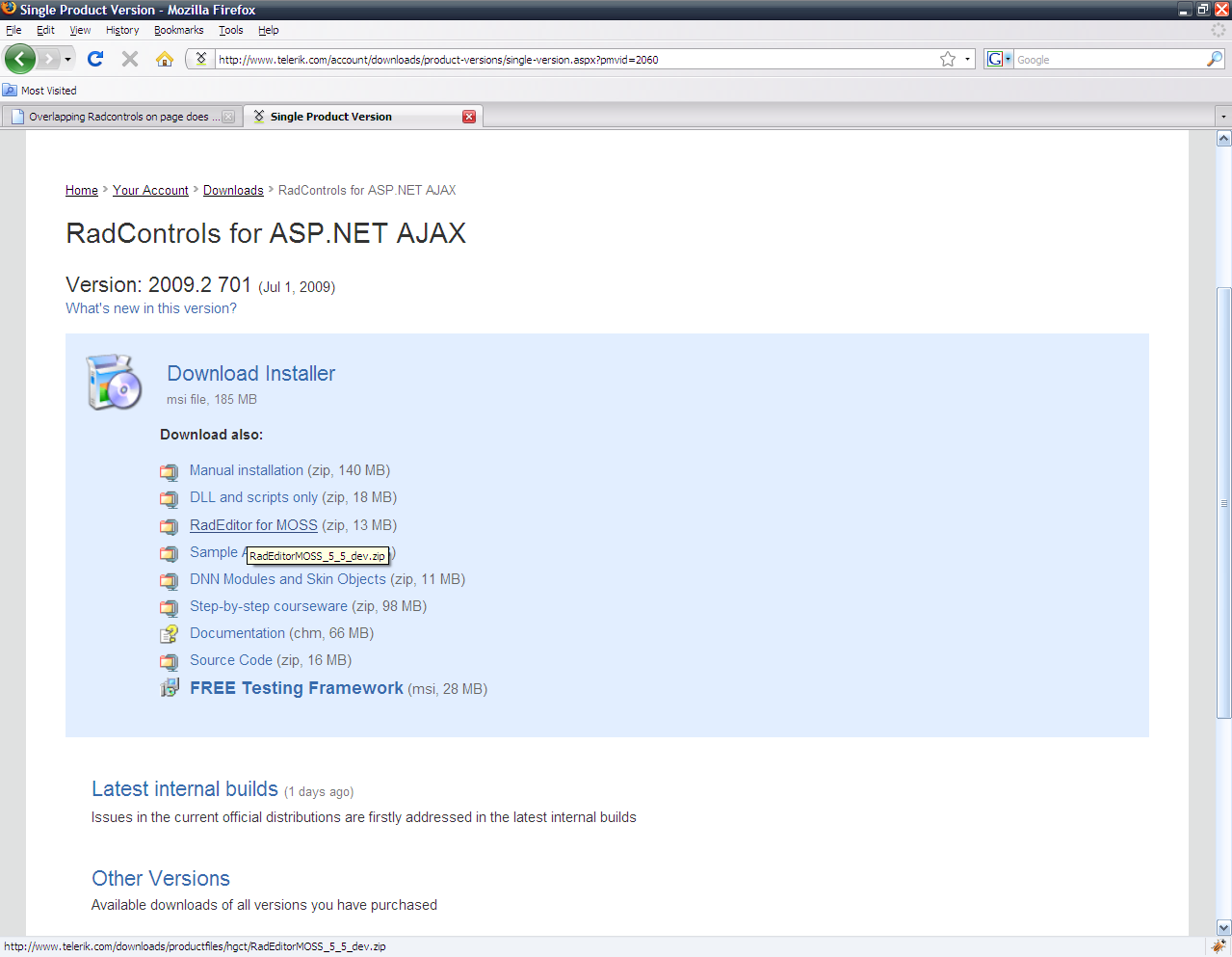Open the History menu
This screenshot has height=957, width=1232.
click(122, 30)
